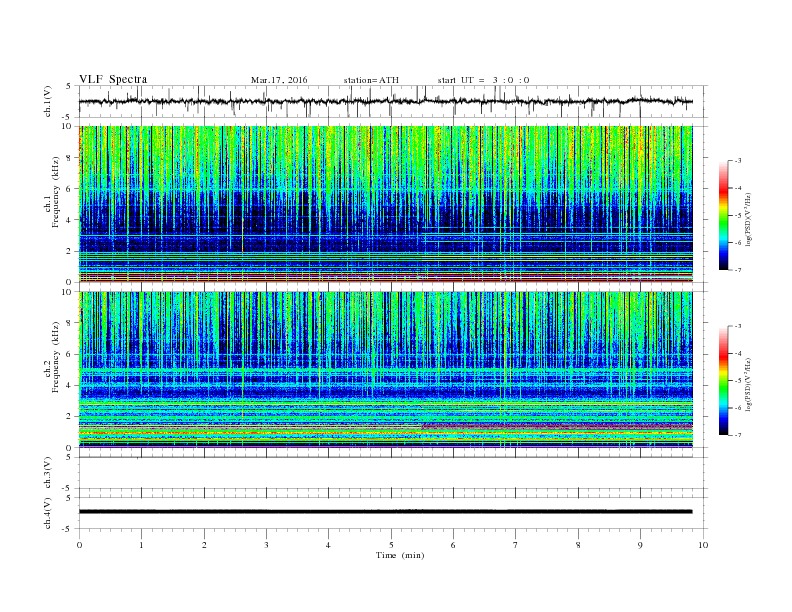792x612 pixels.
Task: Click time axis tick label "7"
Action: point(516,545)
